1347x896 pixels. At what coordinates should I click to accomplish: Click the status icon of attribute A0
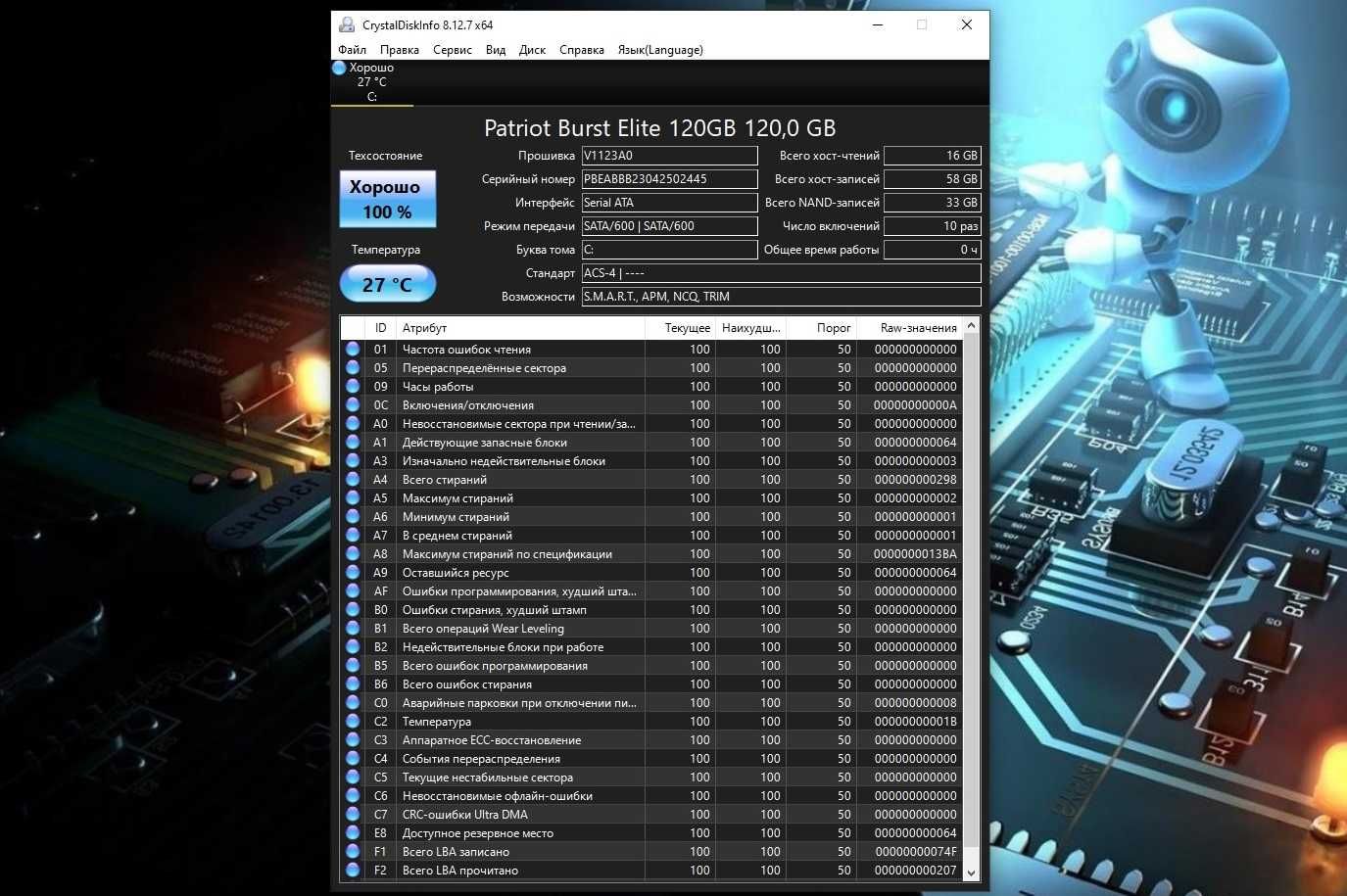point(353,423)
